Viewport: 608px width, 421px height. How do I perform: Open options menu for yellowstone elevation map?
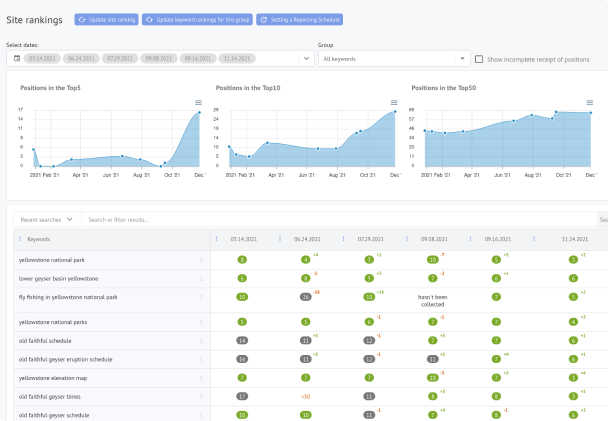coord(201,378)
